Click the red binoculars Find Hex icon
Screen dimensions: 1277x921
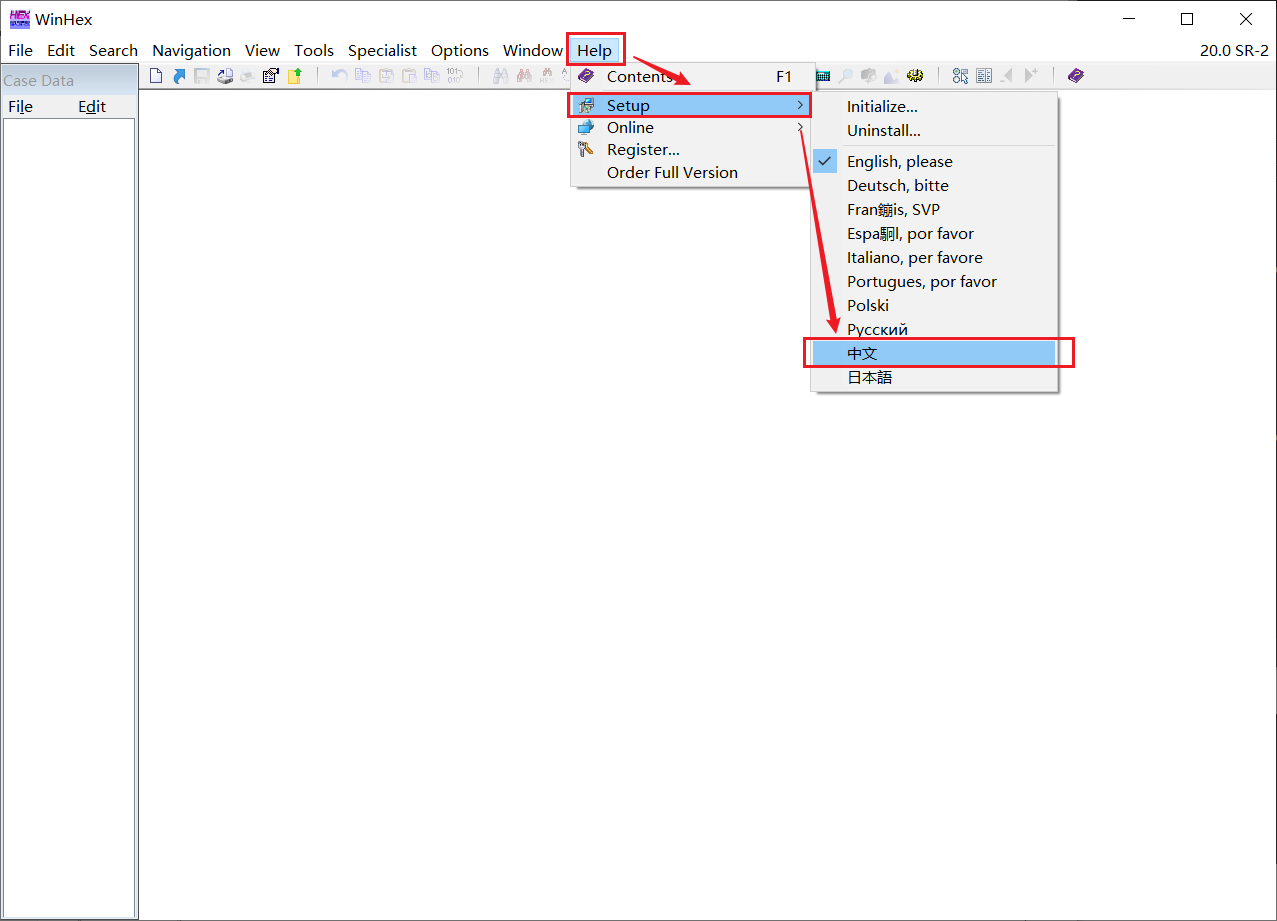[524, 76]
